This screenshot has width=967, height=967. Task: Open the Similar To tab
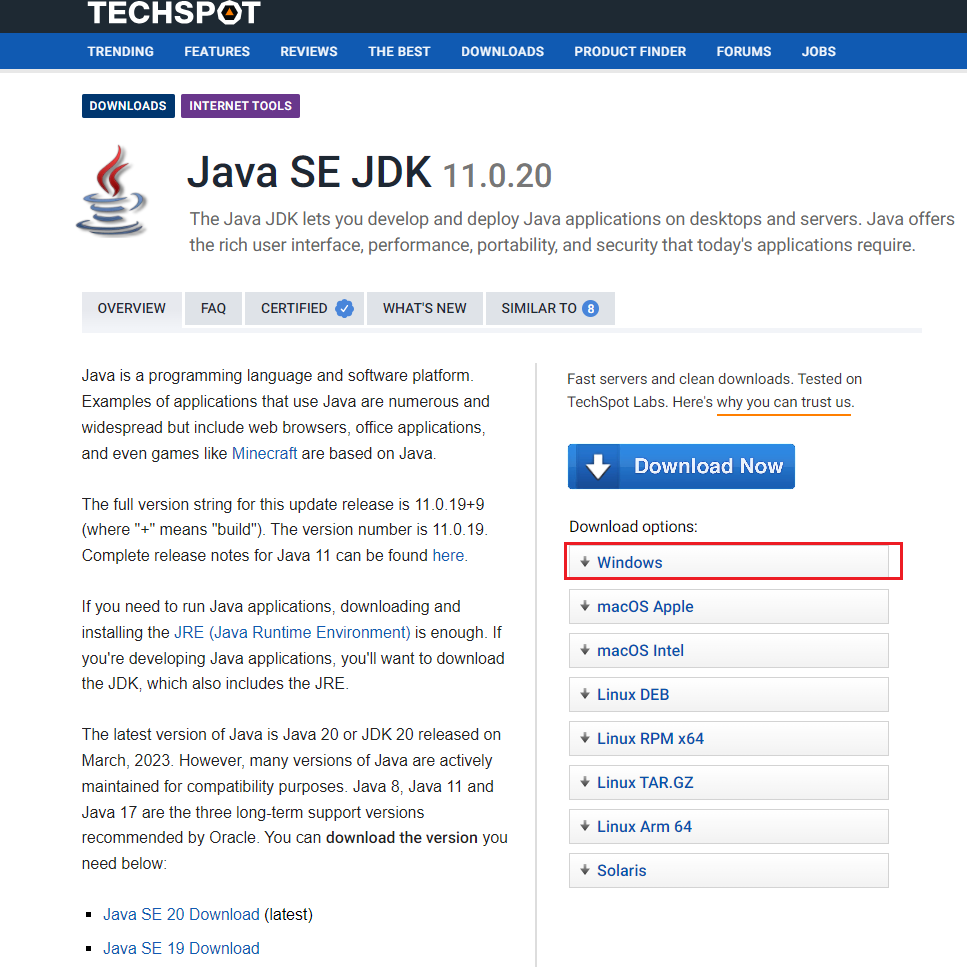point(550,308)
